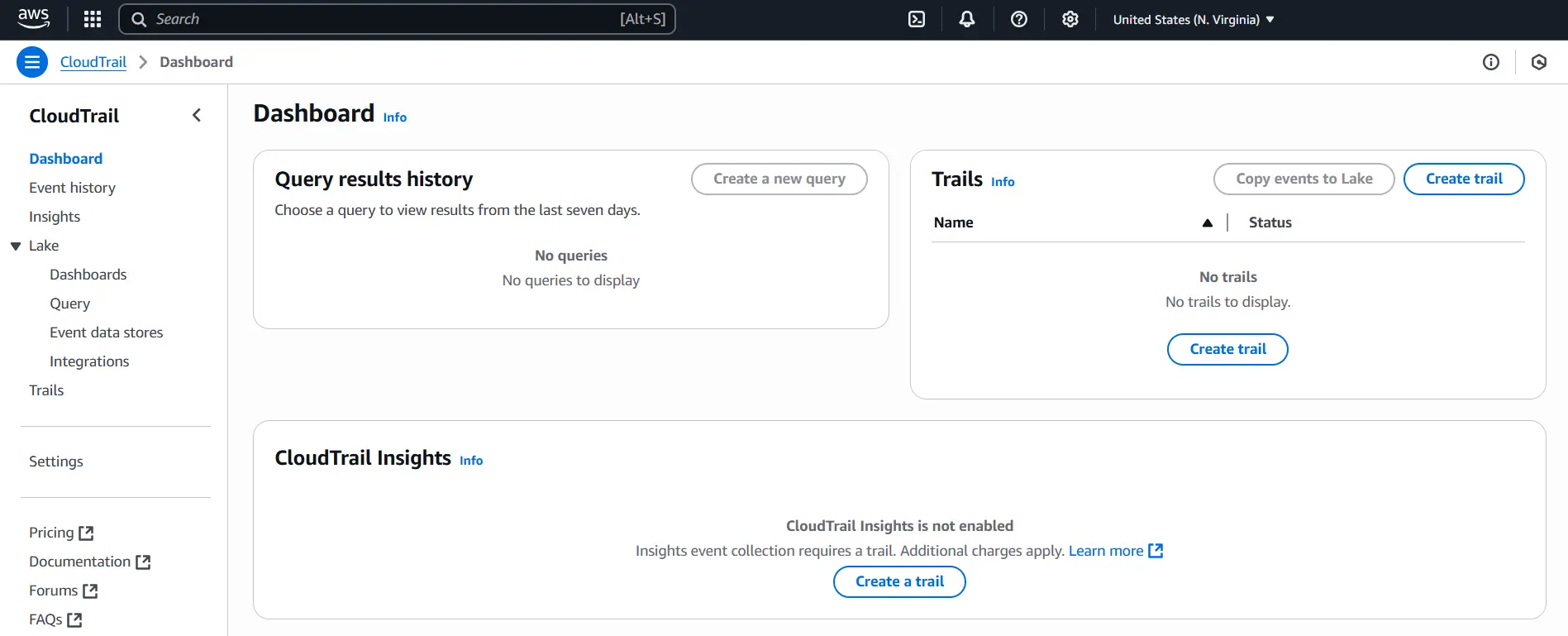Open Event data stores under Lake
This screenshot has height=636, width=1568.
click(106, 332)
